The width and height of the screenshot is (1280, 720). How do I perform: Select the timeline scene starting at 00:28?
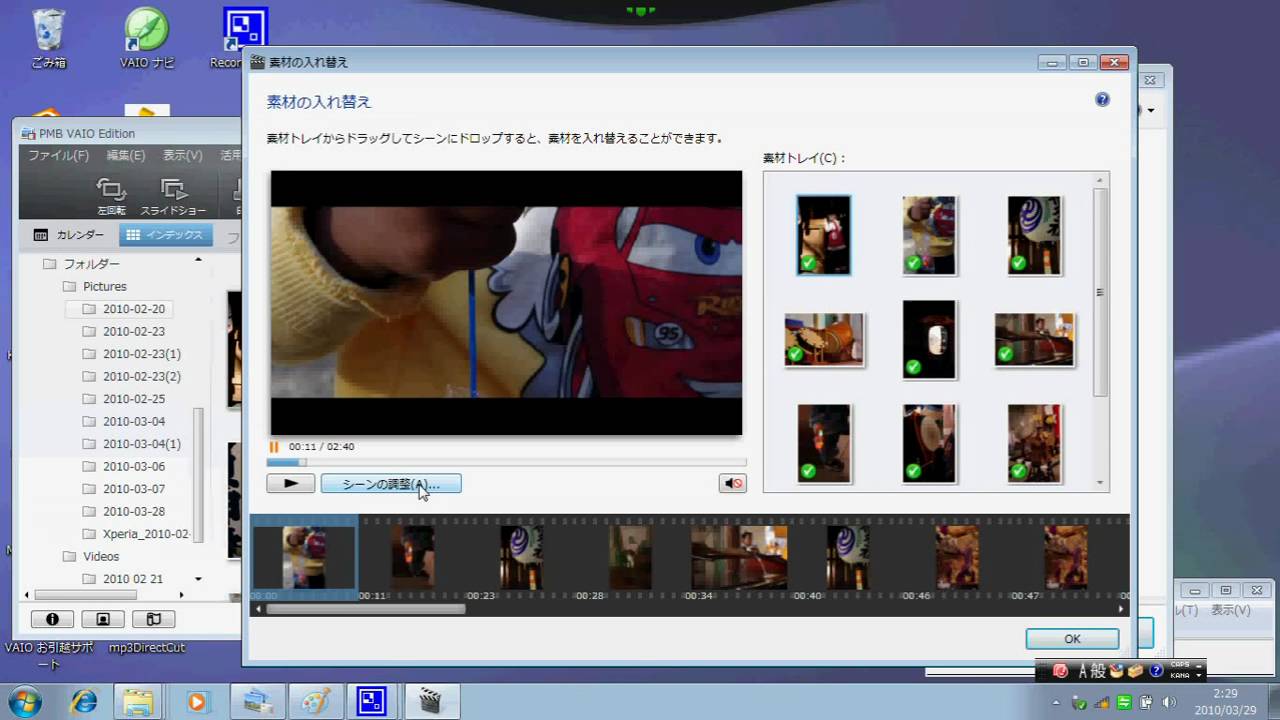point(630,558)
